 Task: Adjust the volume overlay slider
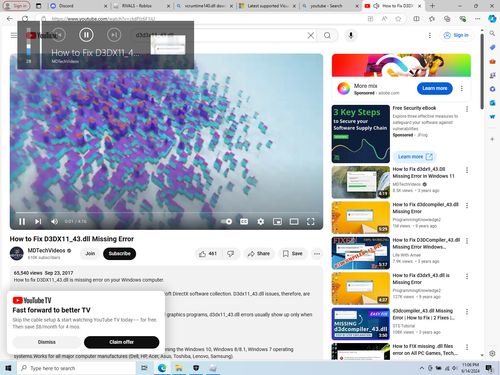[29, 42]
